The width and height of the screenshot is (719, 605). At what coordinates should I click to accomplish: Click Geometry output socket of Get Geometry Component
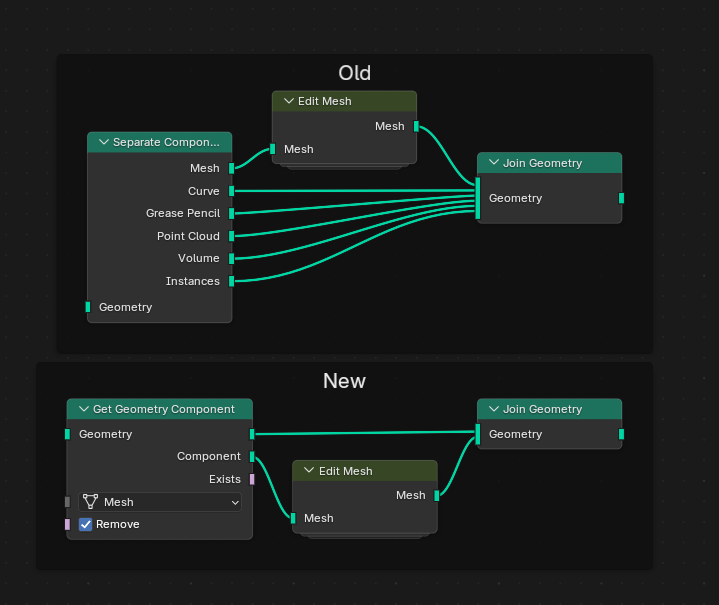coord(252,434)
